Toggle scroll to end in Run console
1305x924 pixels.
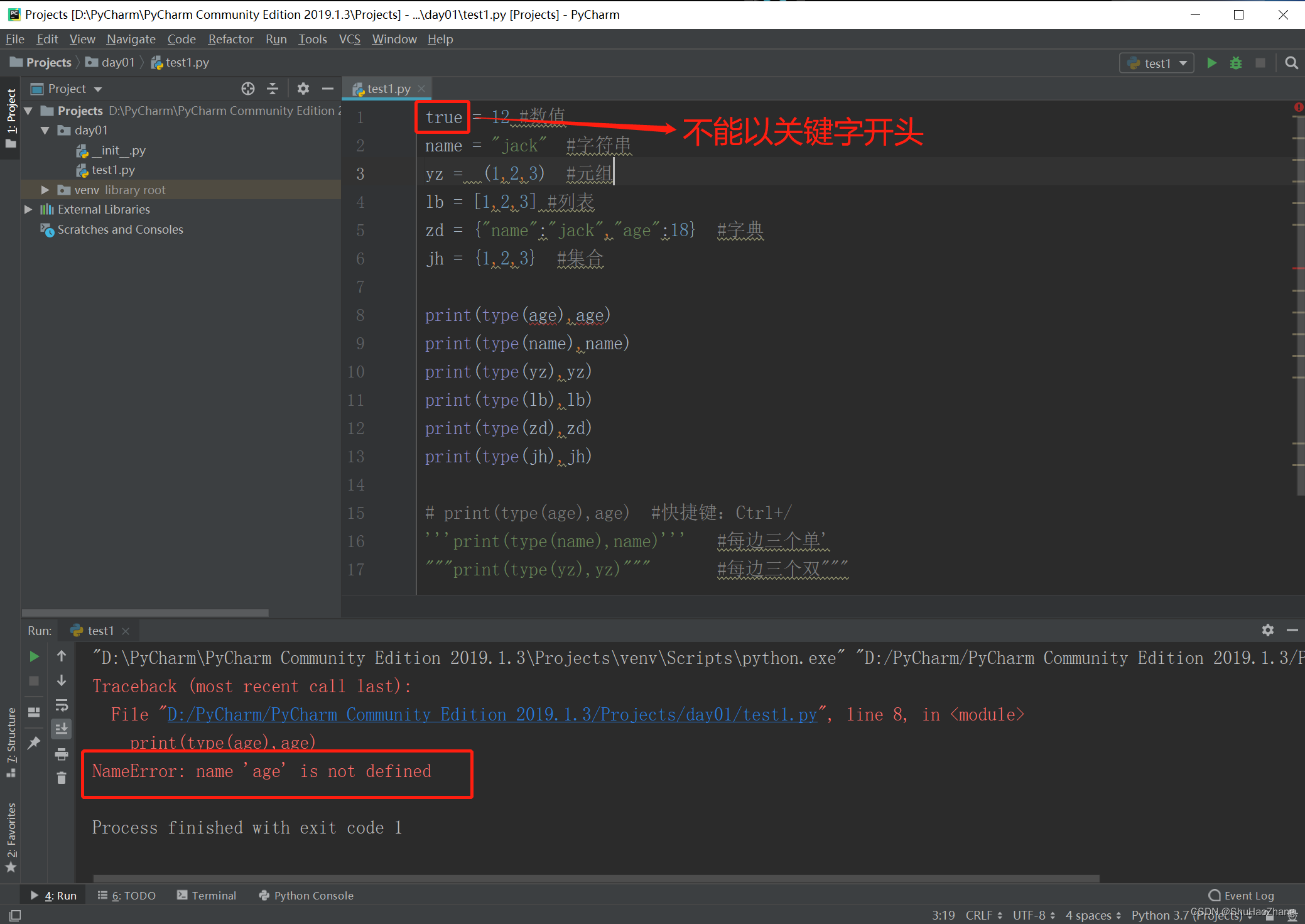[62, 729]
